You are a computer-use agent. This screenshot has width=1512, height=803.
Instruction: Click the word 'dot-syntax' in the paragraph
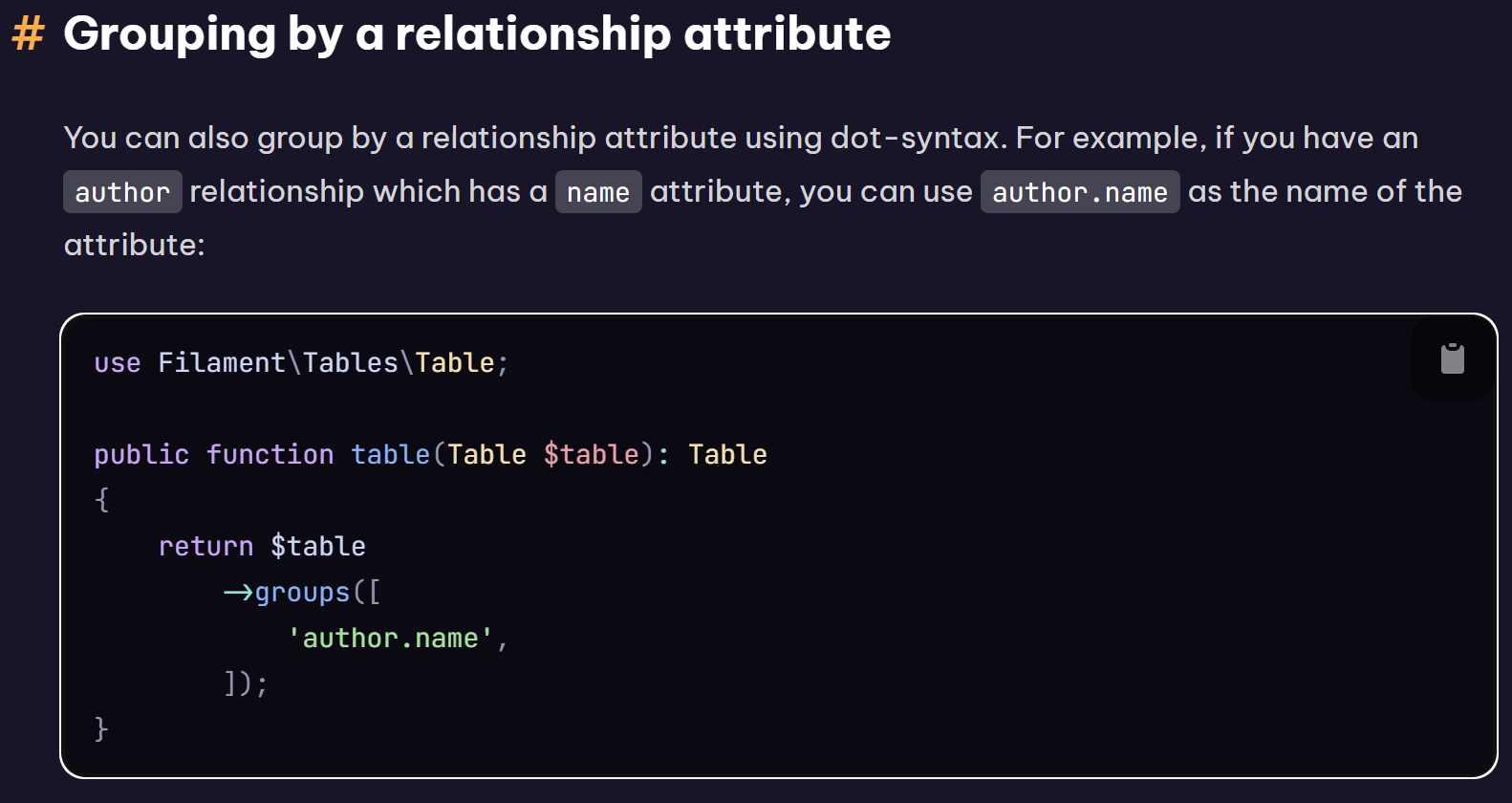pos(917,138)
